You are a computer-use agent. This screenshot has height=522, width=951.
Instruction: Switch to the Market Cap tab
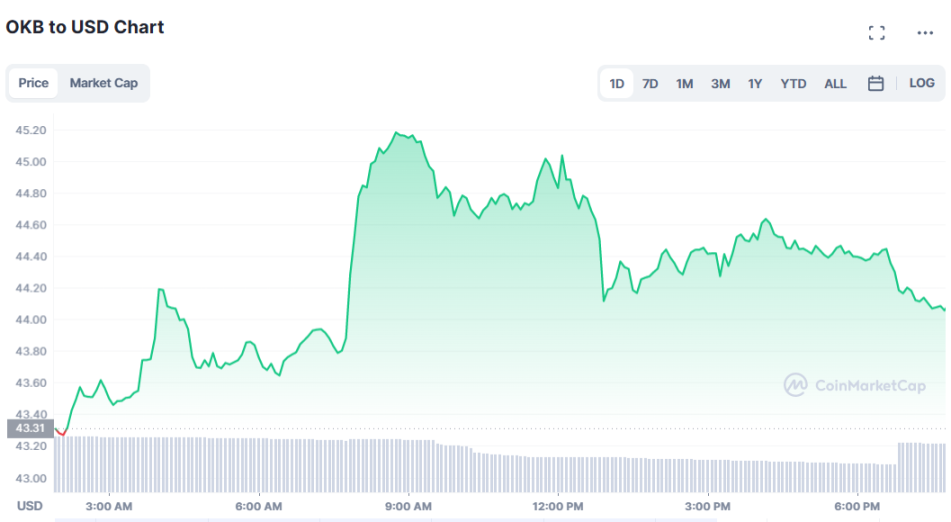(x=103, y=83)
